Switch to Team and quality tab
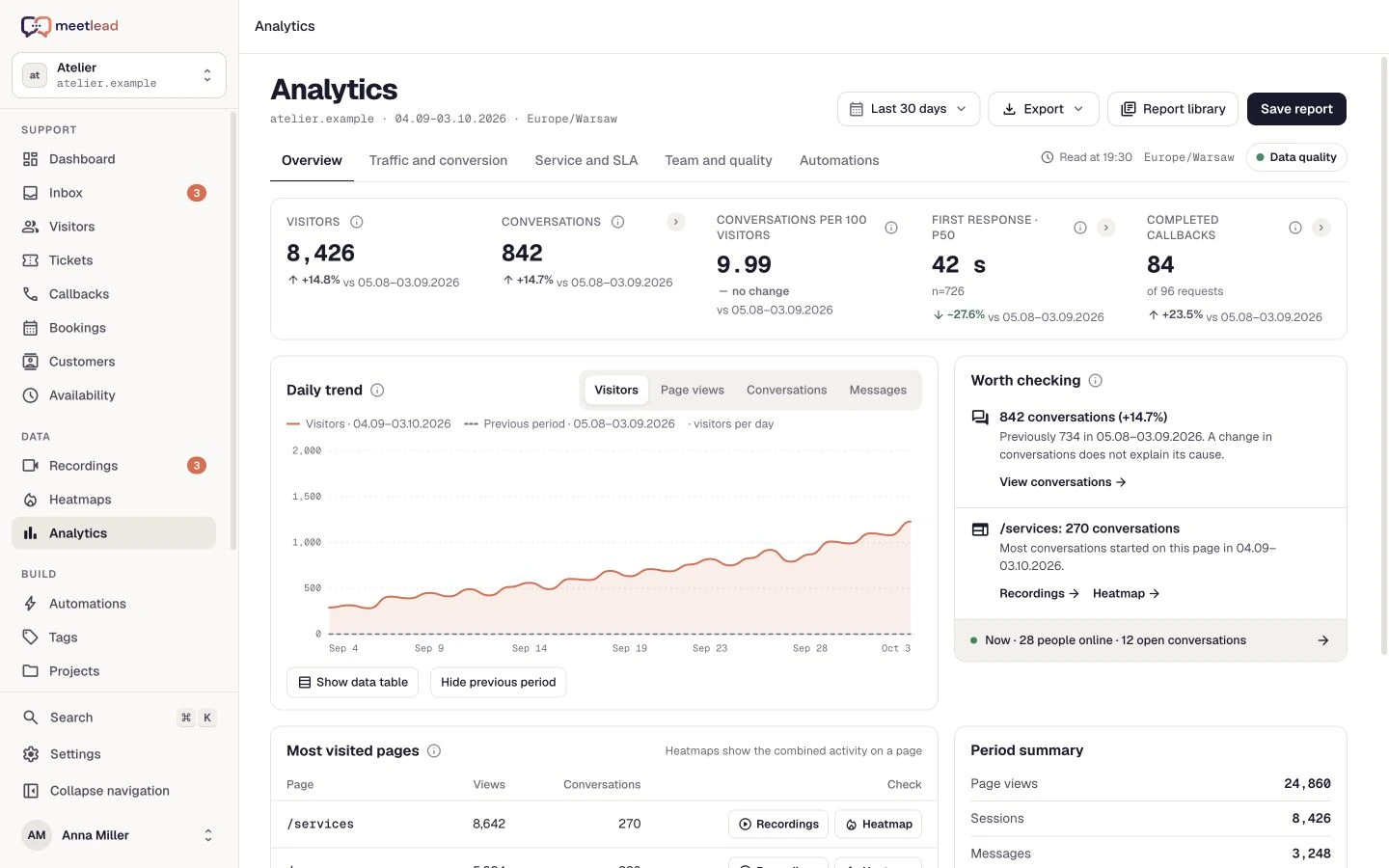This screenshot has width=1389, height=868. pyautogui.click(x=719, y=160)
